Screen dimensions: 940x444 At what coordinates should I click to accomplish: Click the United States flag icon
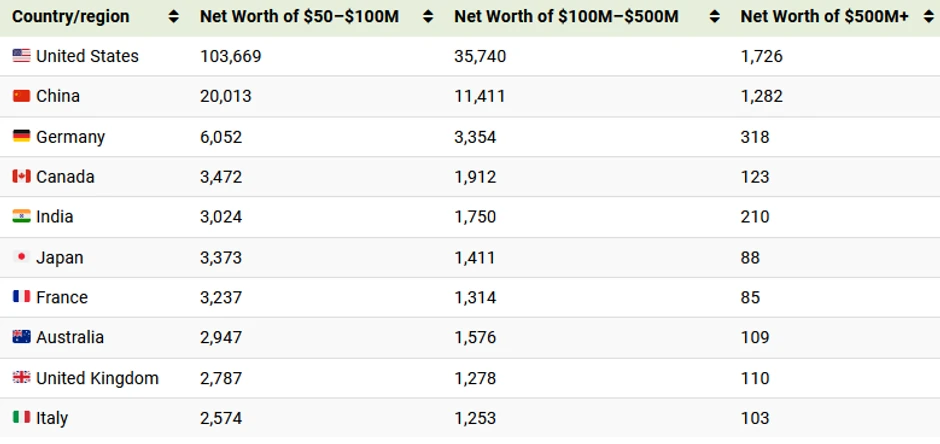21,56
